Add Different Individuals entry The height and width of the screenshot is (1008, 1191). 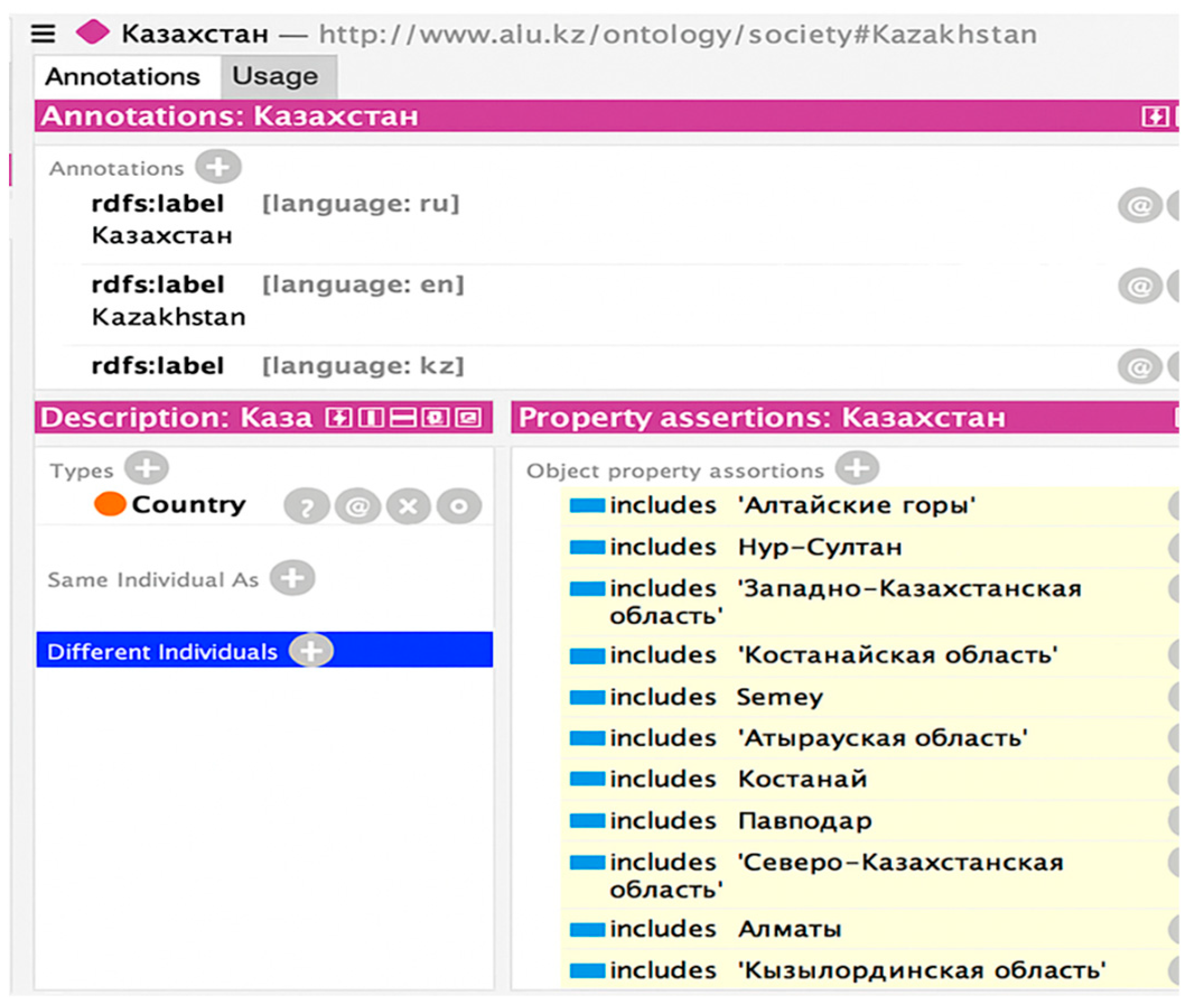pyautogui.click(x=311, y=650)
